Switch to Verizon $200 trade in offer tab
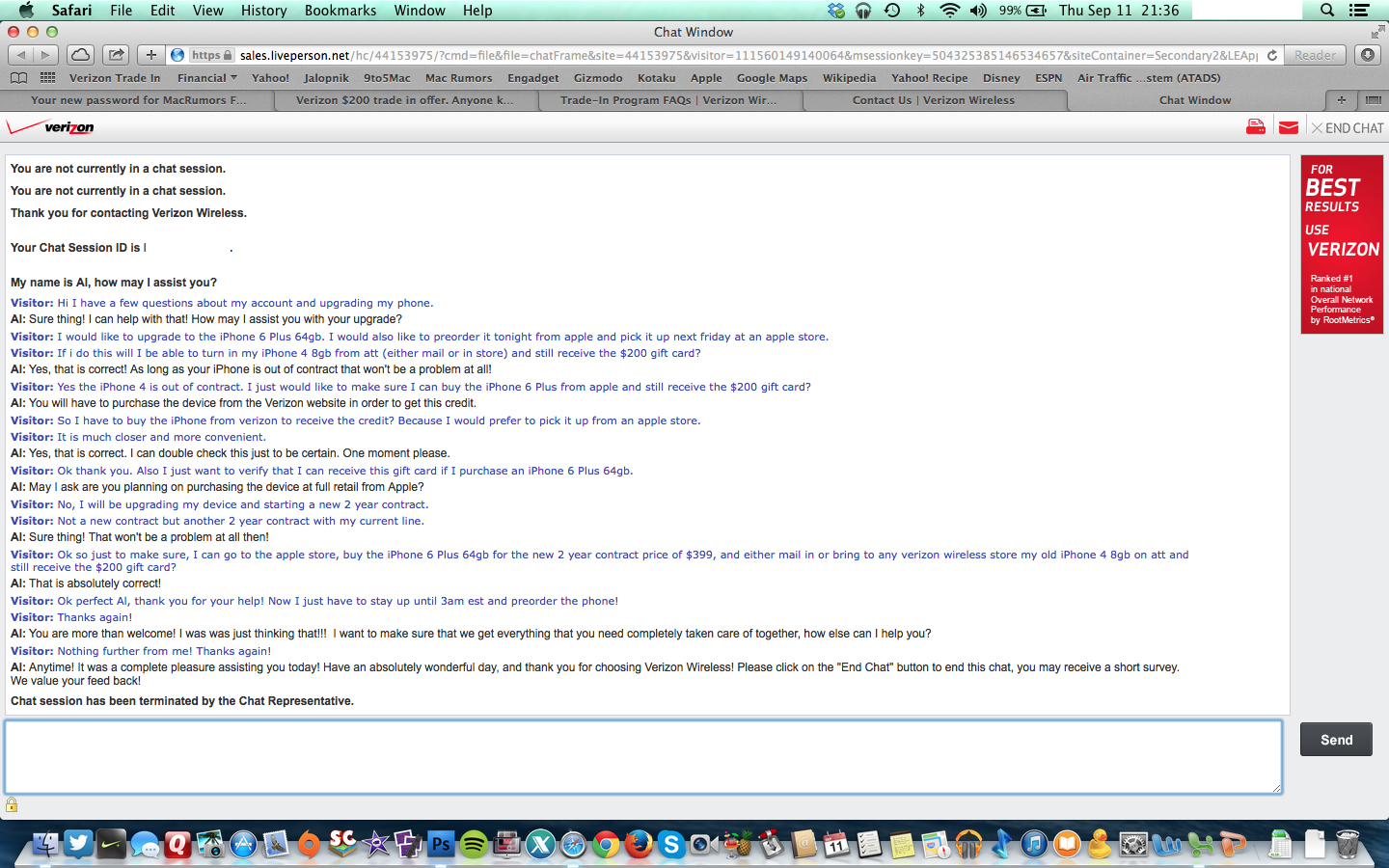 click(404, 100)
